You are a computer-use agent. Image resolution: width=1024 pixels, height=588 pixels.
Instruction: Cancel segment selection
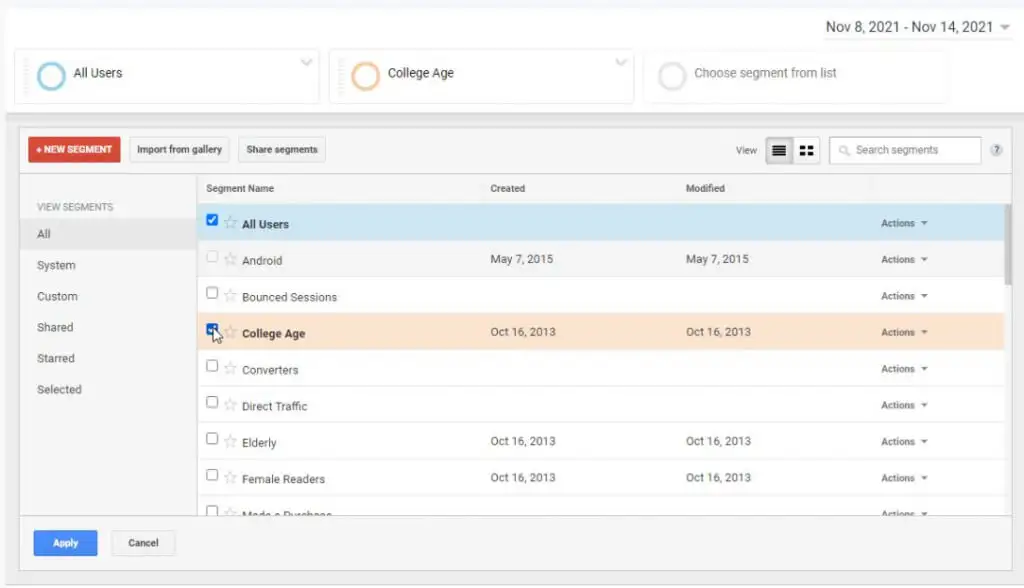[143, 543]
